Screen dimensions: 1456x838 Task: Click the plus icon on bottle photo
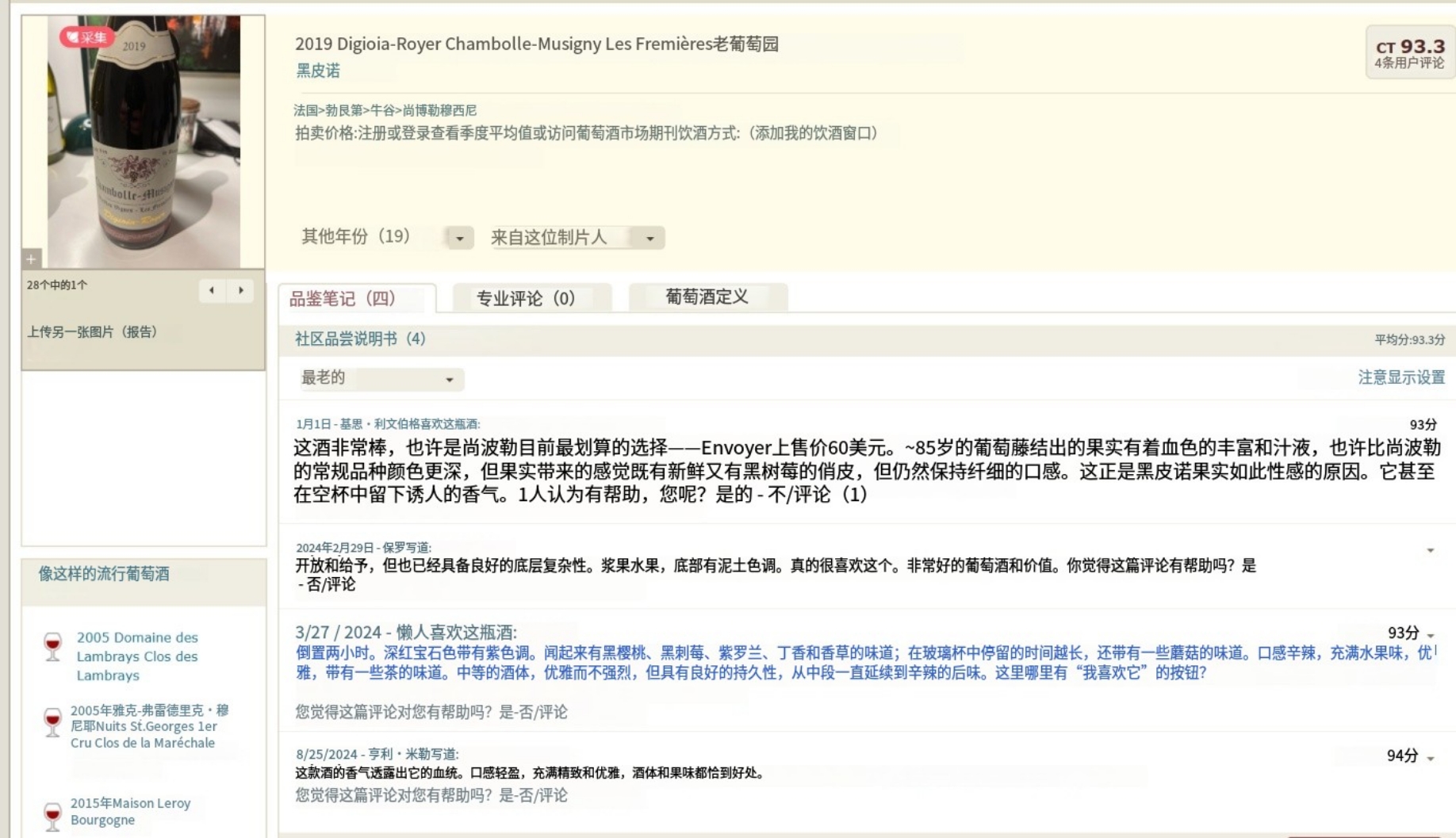click(31, 259)
